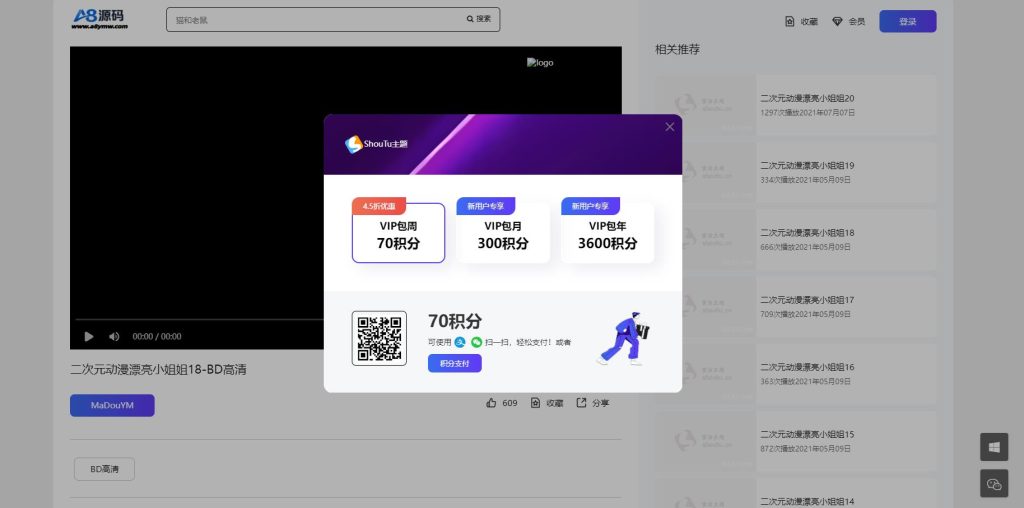Click the 积分支付 button
Image resolution: width=1024 pixels, height=508 pixels.
tap(455, 363)
